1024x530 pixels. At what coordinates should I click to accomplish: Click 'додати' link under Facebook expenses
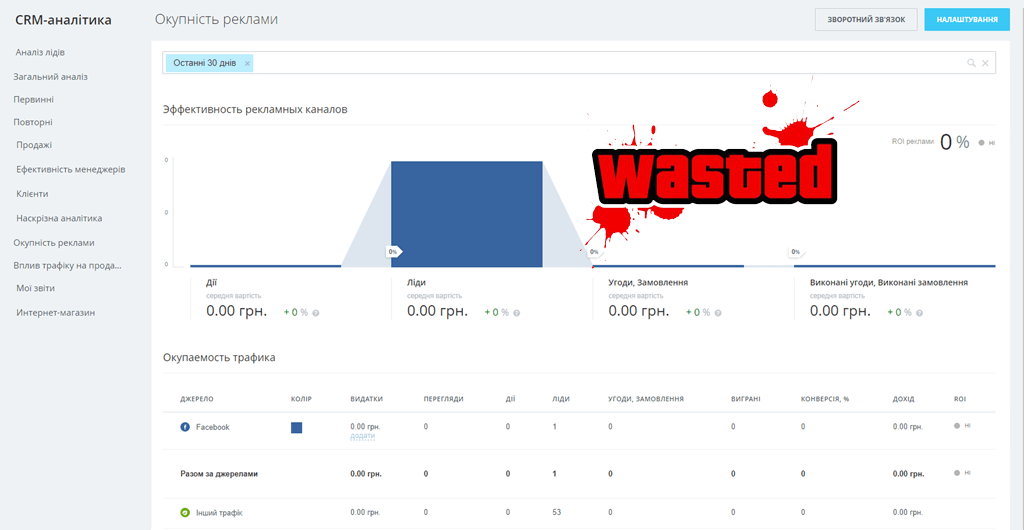click(362, 436)
